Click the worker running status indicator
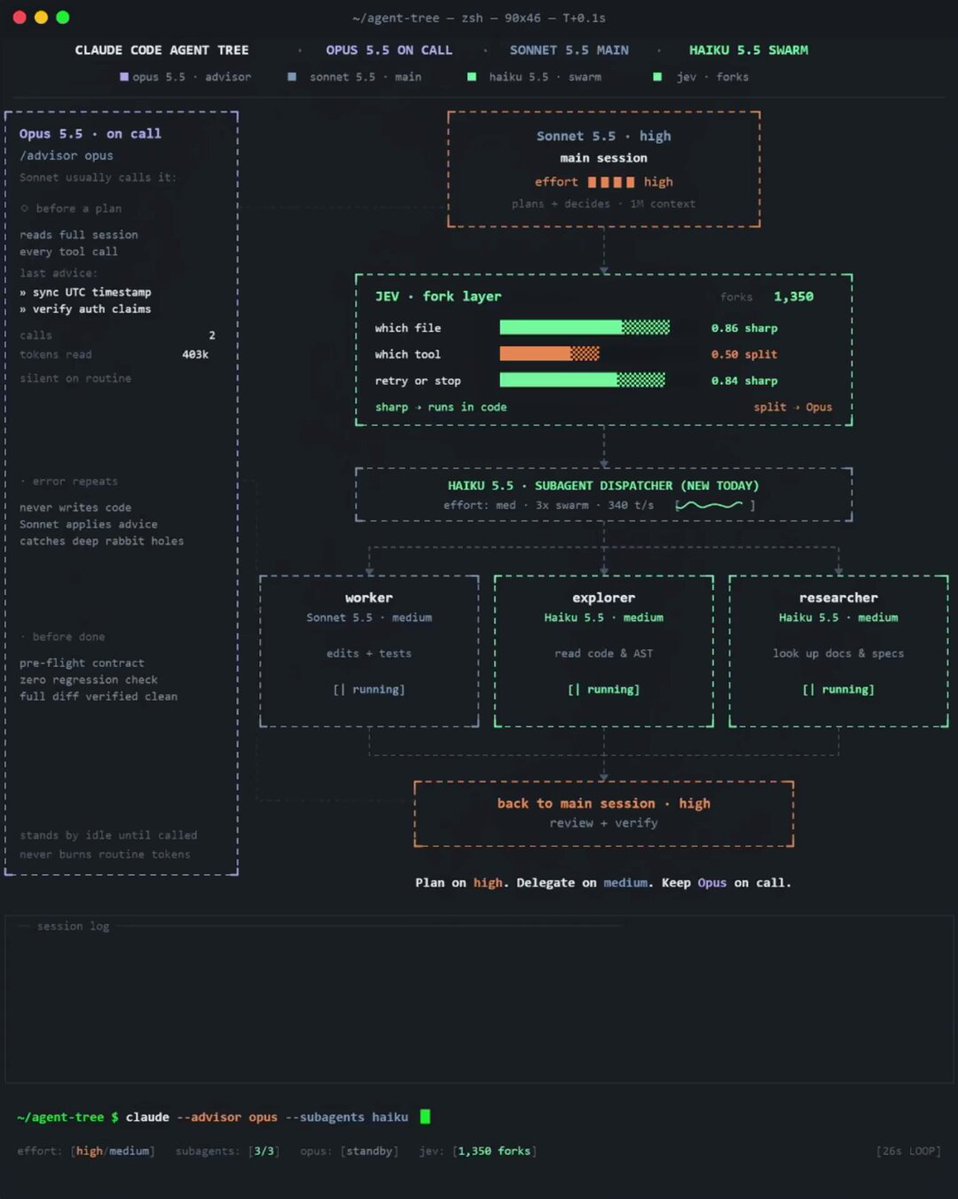958x1199 pixels. point(369,689)
